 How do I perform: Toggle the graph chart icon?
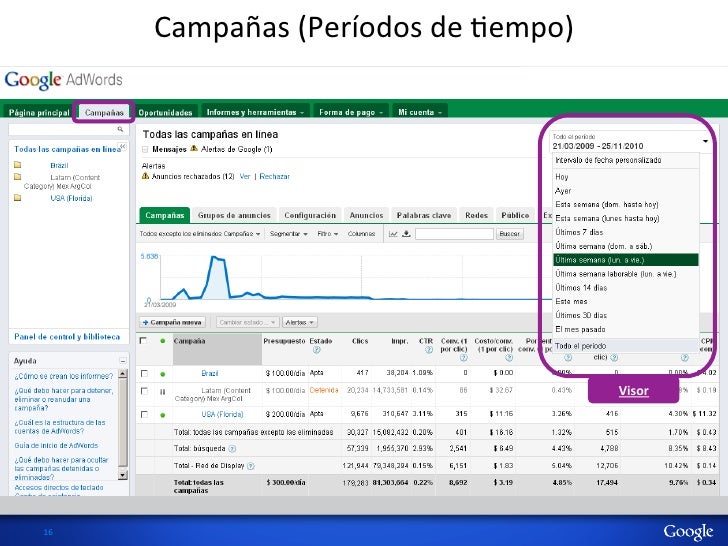(x=393, y=234)
